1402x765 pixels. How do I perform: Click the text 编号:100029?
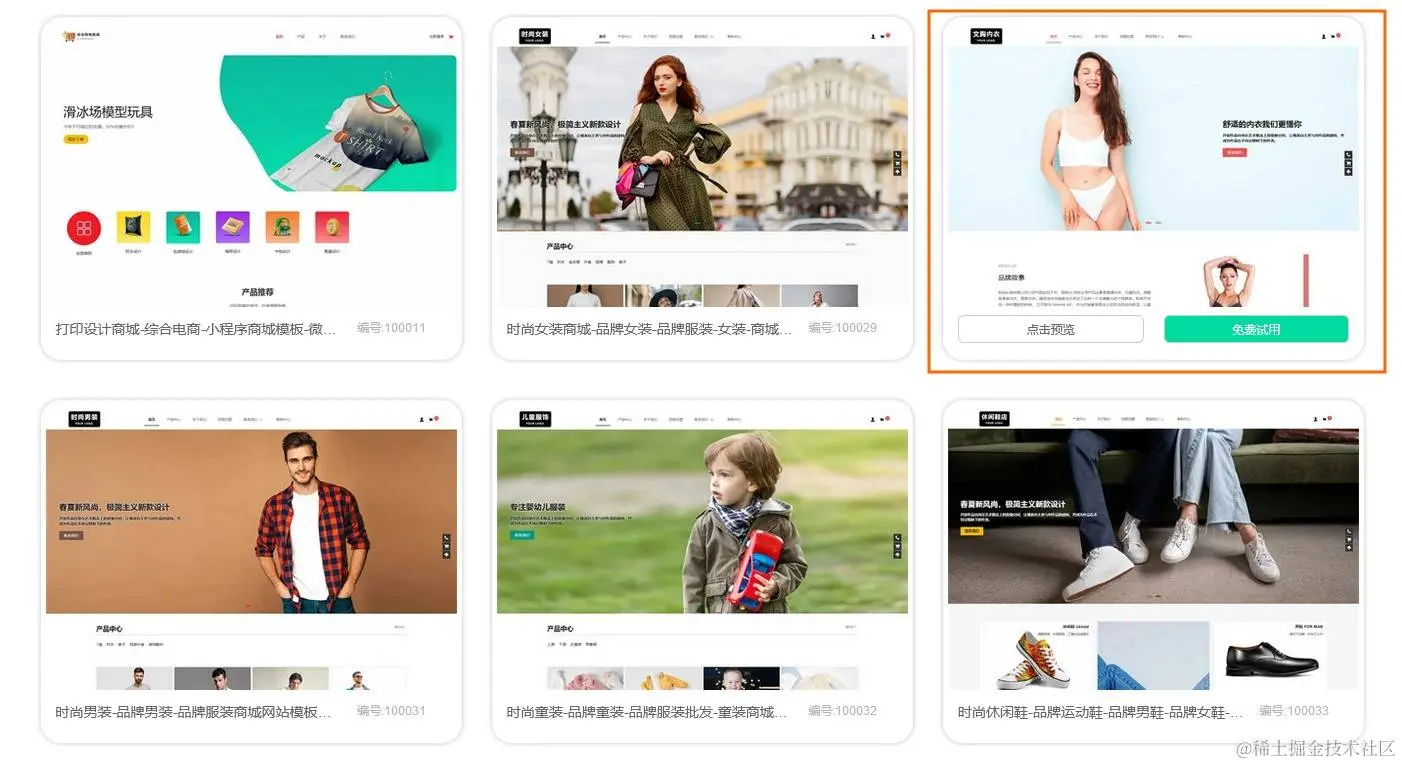[842, 327]
